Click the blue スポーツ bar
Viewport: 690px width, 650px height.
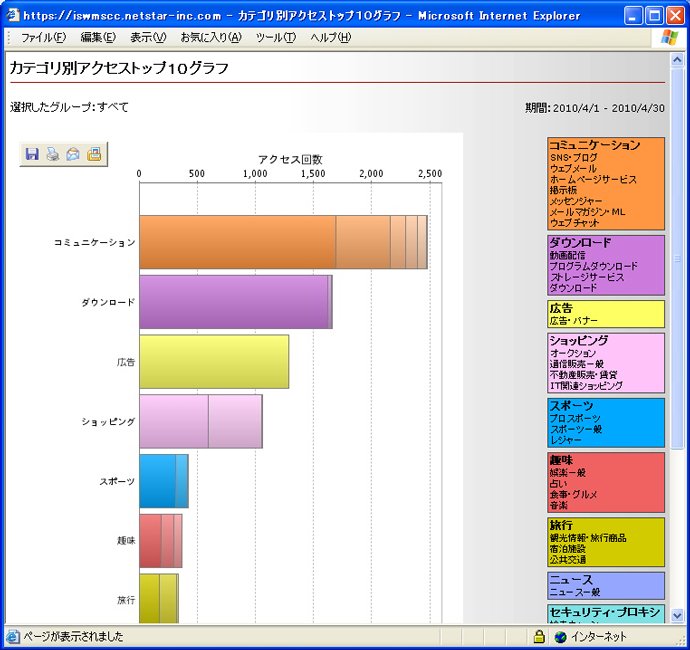pyautogui.click(x=164, y=481)
